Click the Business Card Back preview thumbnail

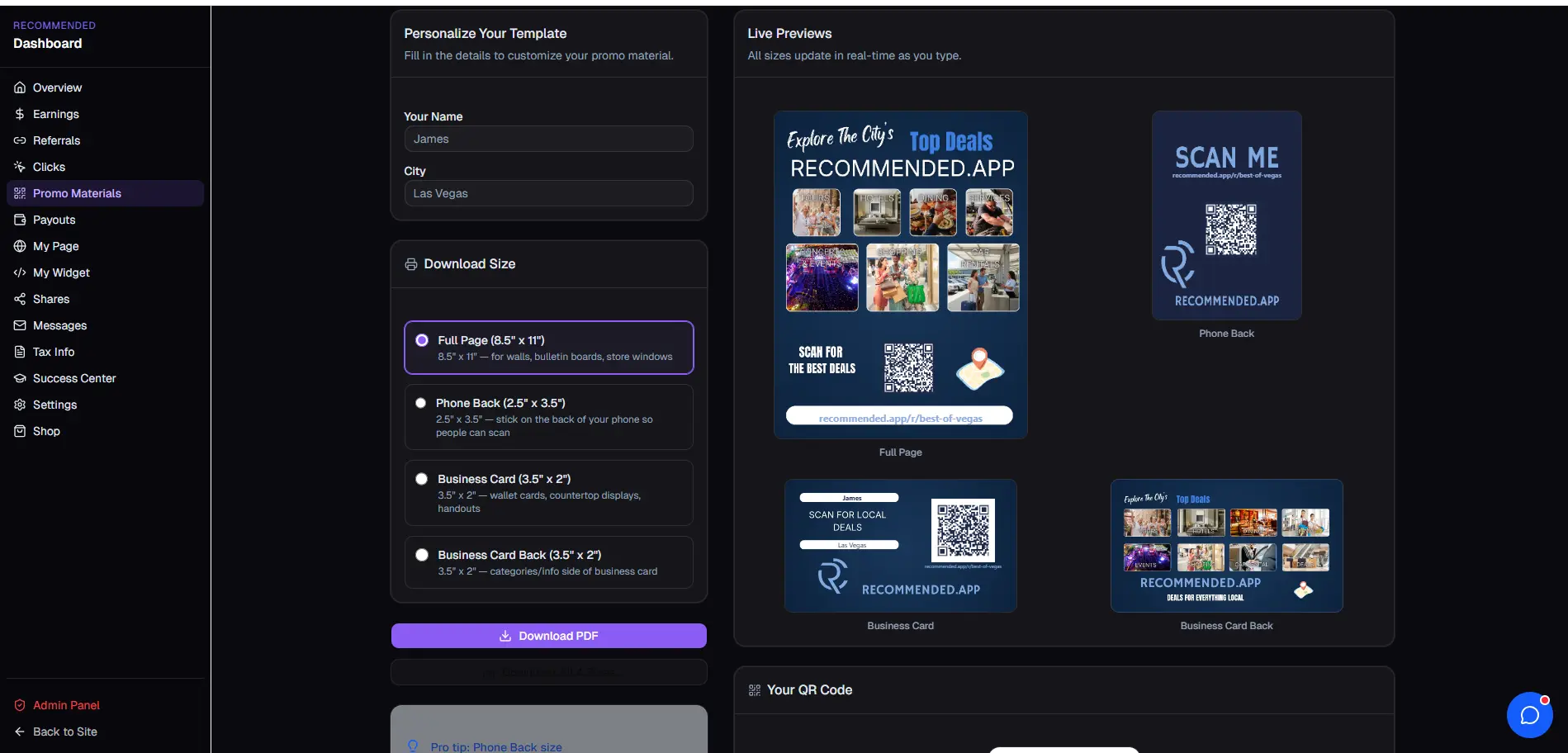(x=1227, y=546)
